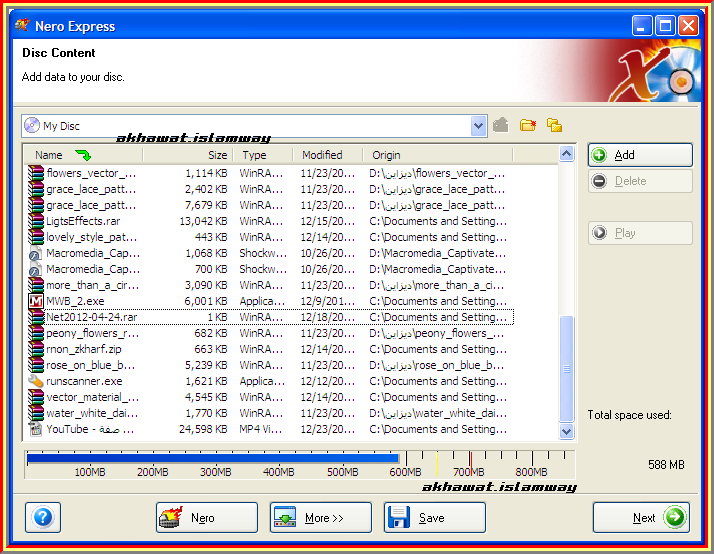
Task: Sort list by Type column header
Action: (x=263, y=155)
